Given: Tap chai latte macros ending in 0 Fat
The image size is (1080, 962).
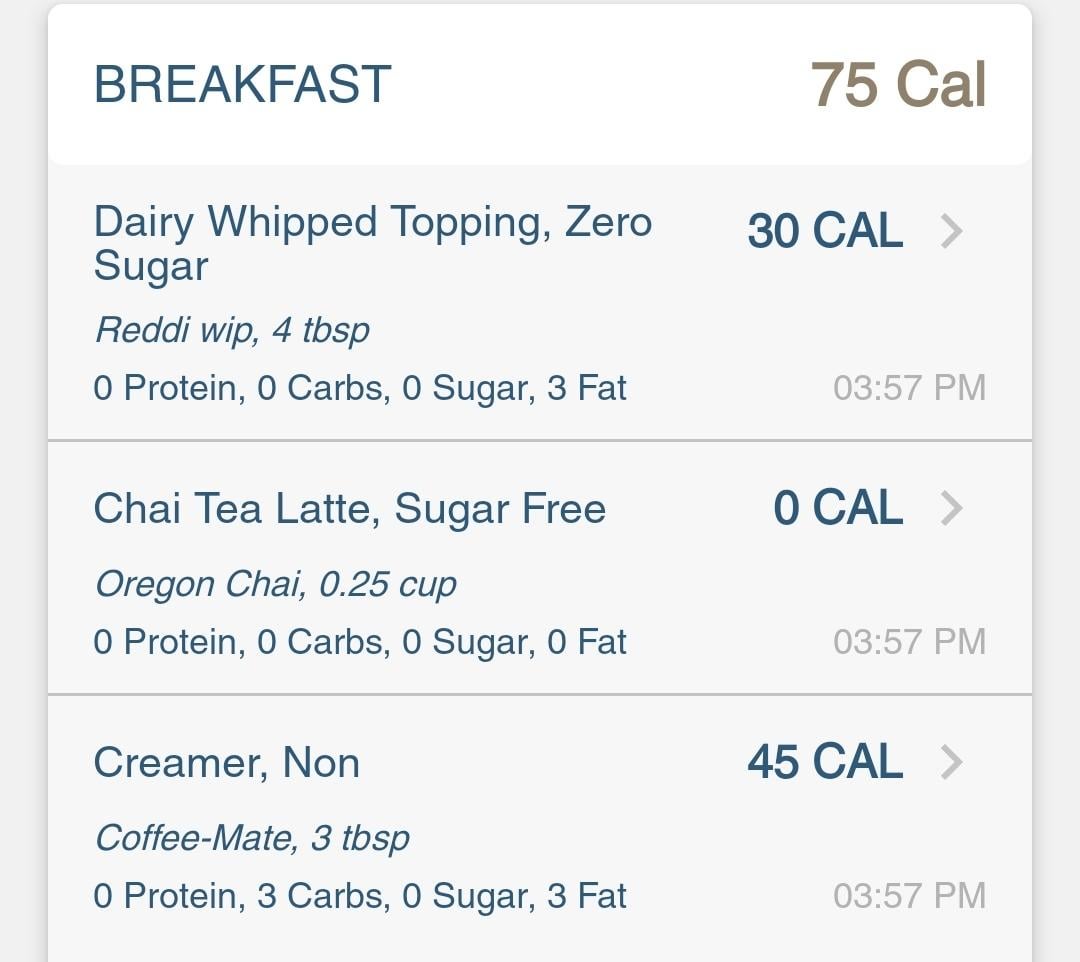Looking at the screenshot, I should click(360, 642).
